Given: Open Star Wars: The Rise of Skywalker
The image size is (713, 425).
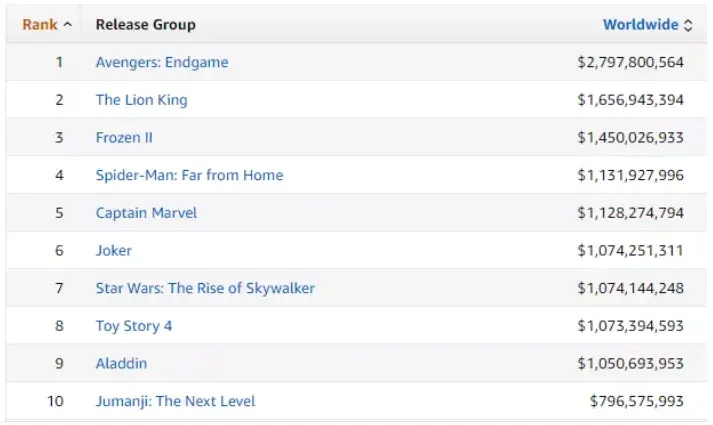Looking at the screenshot, I should coord(205,288).
